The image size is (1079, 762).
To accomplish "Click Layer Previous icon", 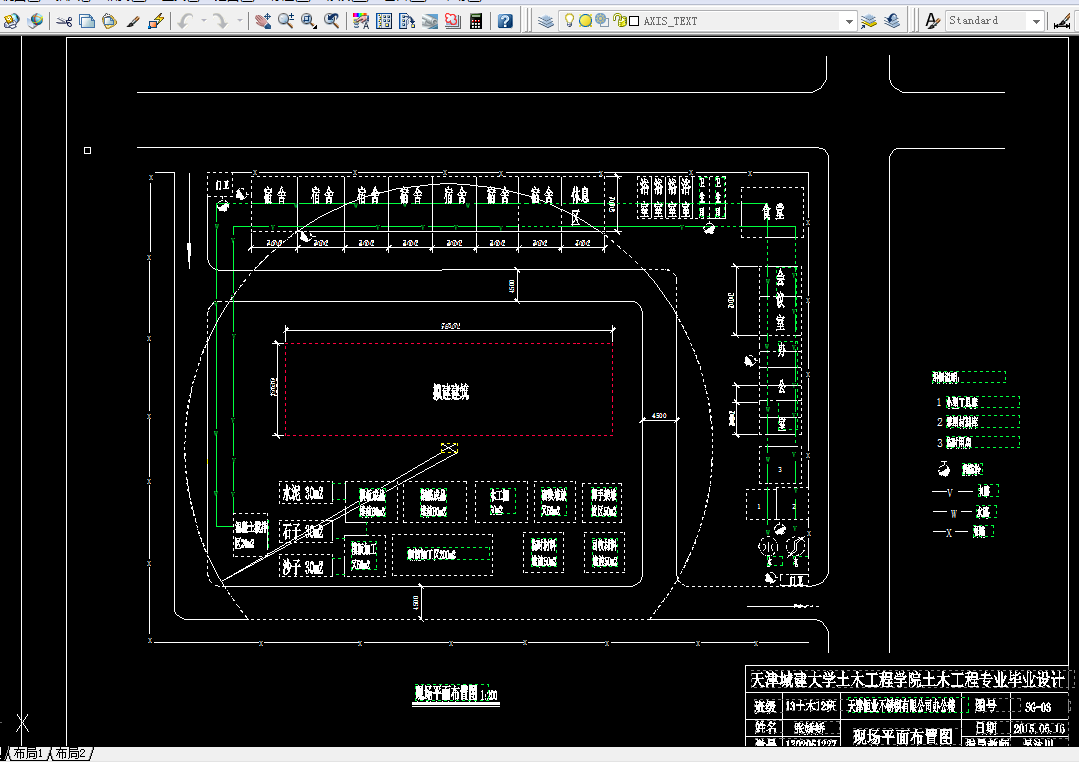I will (892, 21).
